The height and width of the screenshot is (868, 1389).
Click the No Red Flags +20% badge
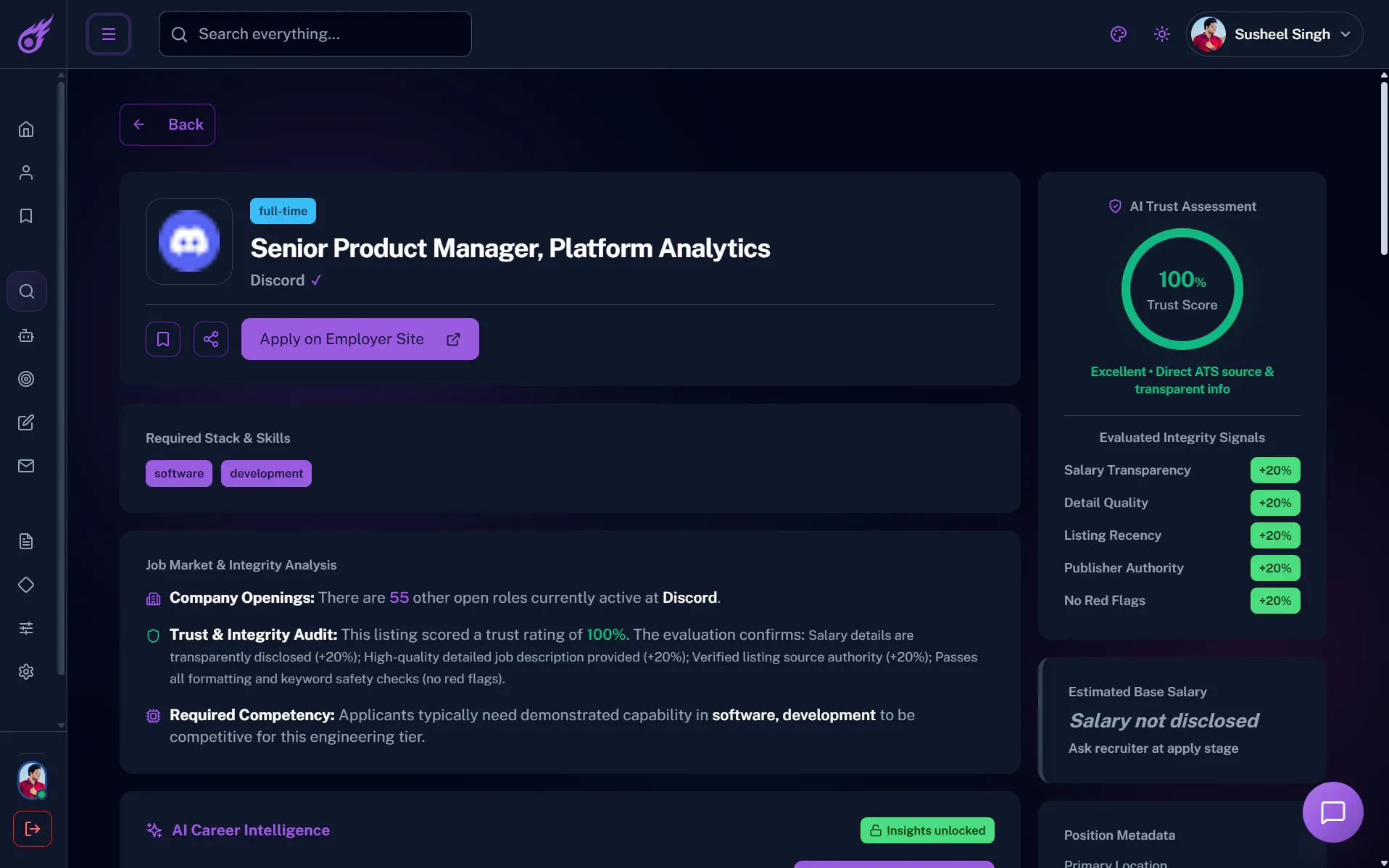1275,601
